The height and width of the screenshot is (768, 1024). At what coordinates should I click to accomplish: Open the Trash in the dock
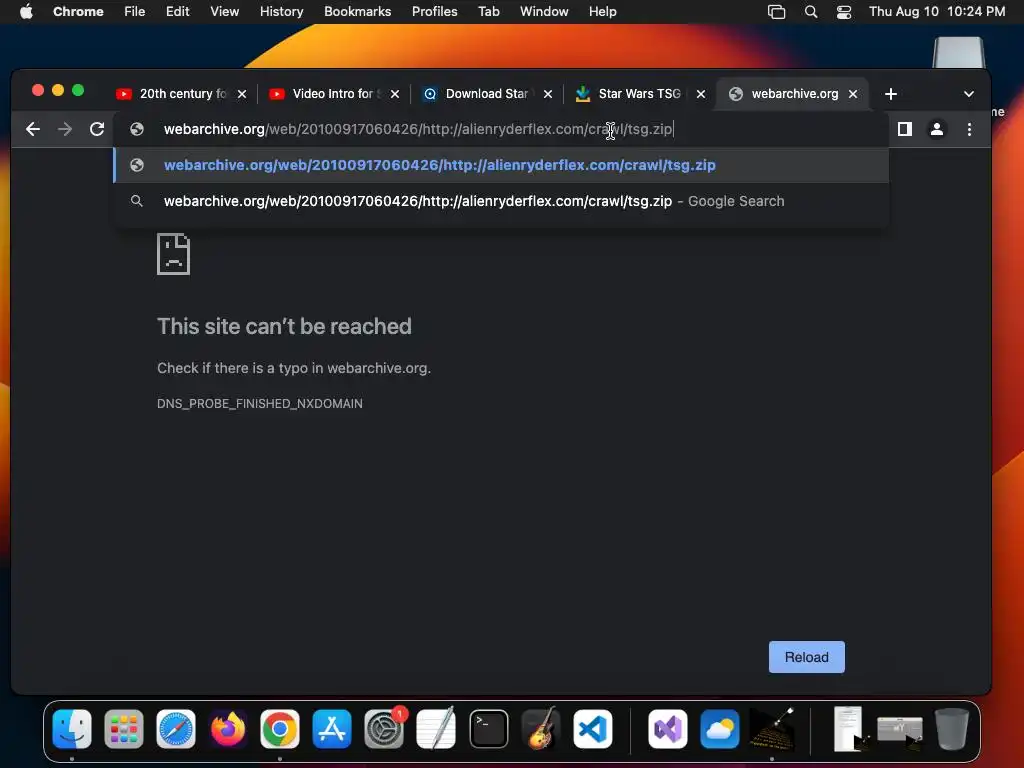point(952,729)
